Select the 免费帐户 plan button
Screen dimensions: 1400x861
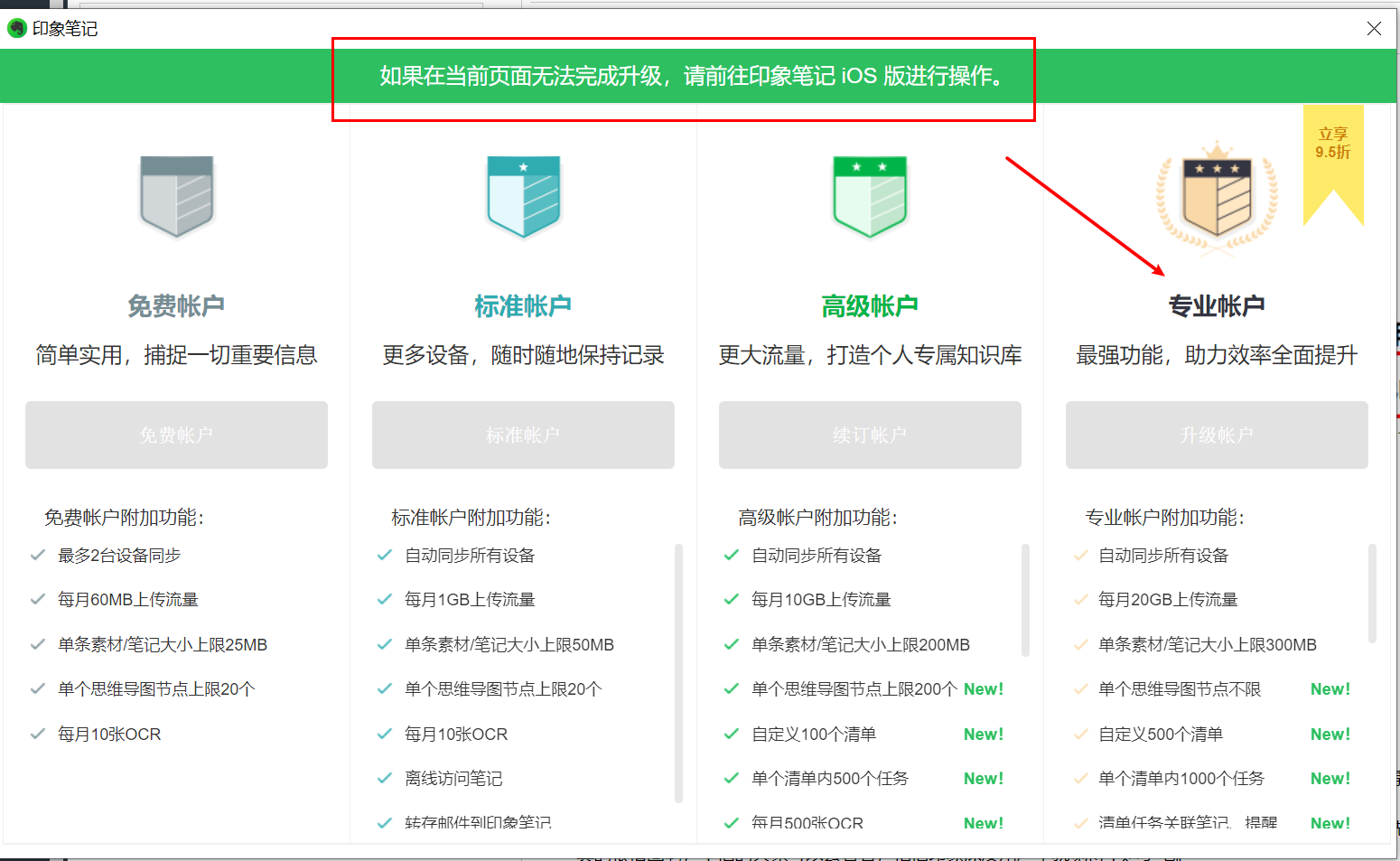point(176,435)
